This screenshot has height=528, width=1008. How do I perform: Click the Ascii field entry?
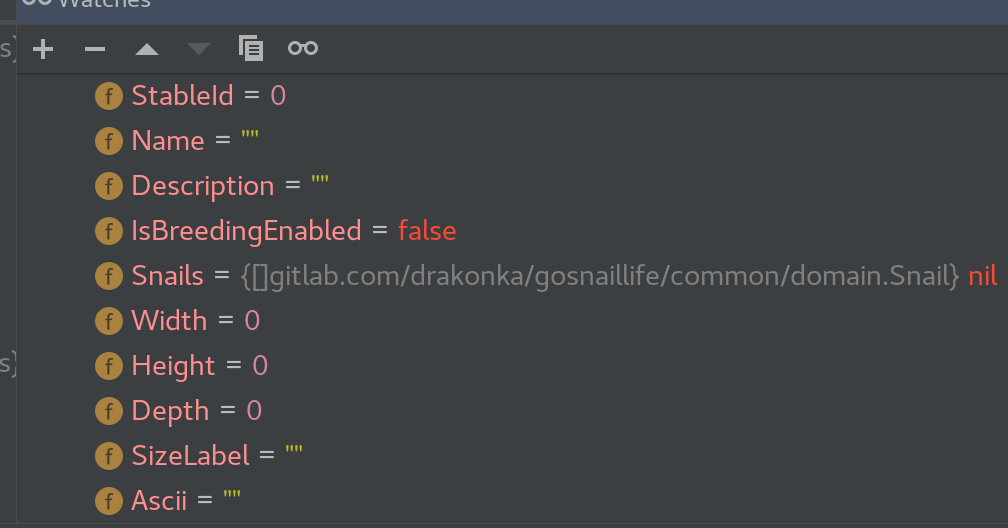pyautogui.click(x=159, y=501)
